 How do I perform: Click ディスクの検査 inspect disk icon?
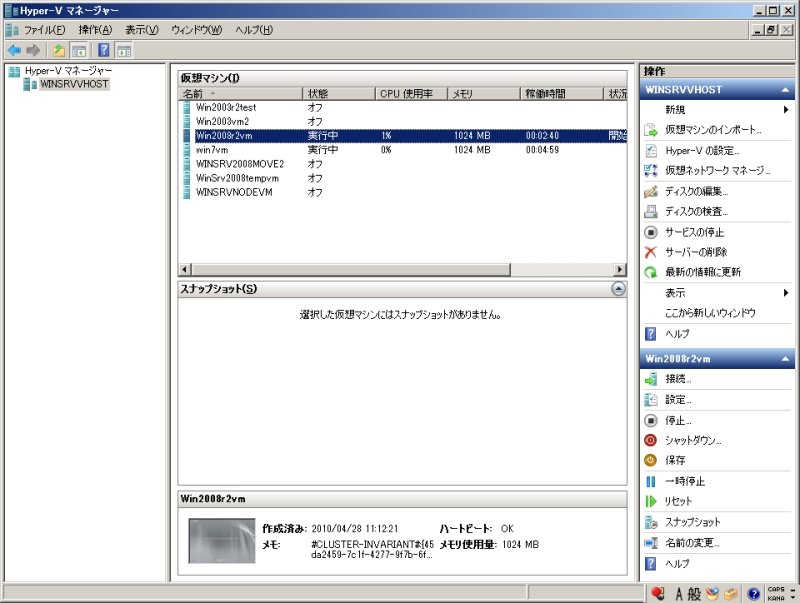(651, 211)
